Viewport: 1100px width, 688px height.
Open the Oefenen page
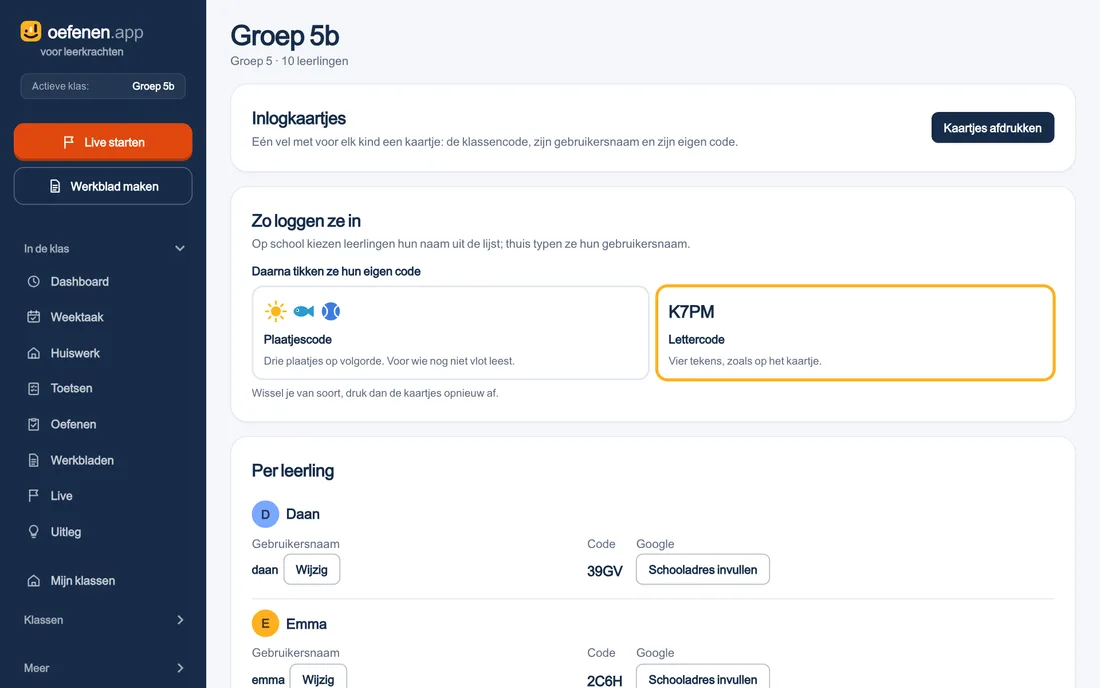click(103, 424)
